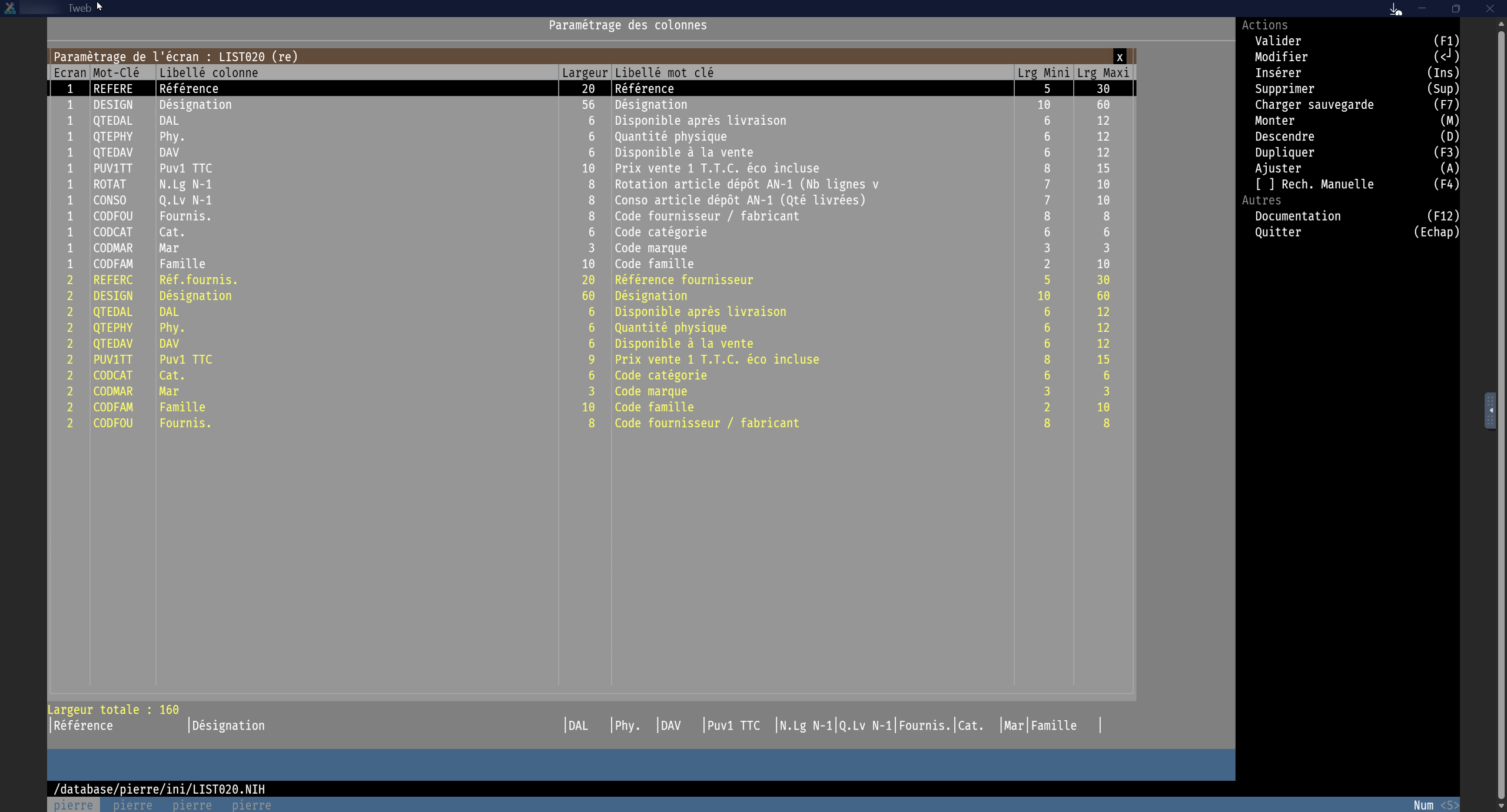Click scrollbar down arrow at bottom right
Image resolution: width=1507 pixels, height=812 pixels.
[1501, 806]
